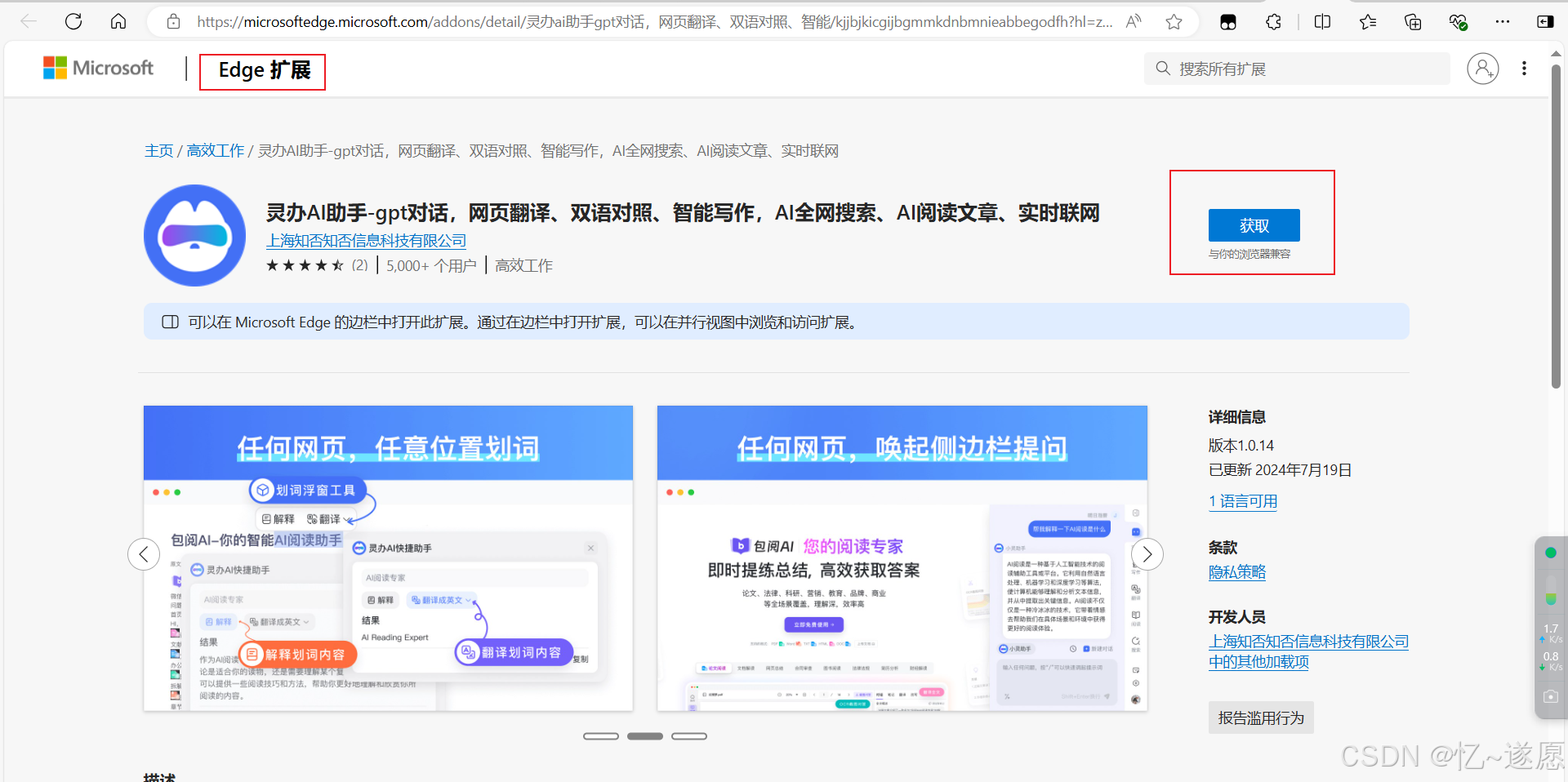Show next screenshot with right arrow
The width and height of the screenshot is (1568, 782).
(x=1147, y=554)
